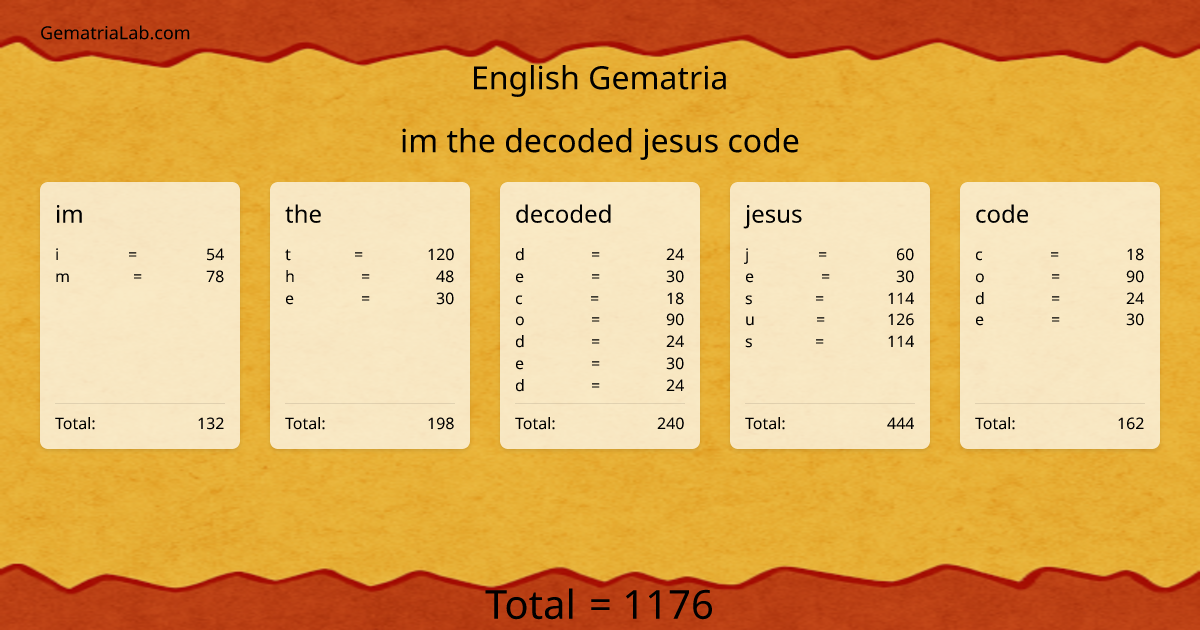The width and height of the screenshot is (1200, 630).
Task: Click the 'decoded' card title
Action: [563, 214]
